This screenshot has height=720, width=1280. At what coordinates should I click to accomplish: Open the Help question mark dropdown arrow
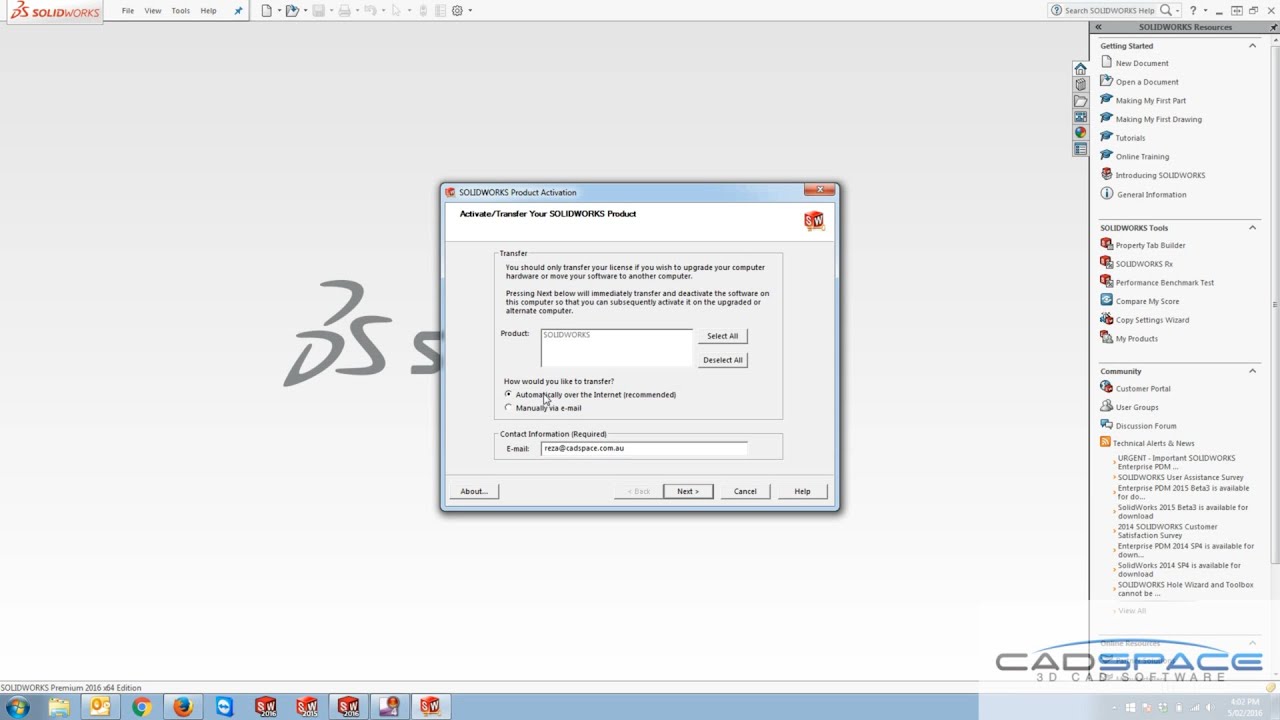click(1204, 10)
